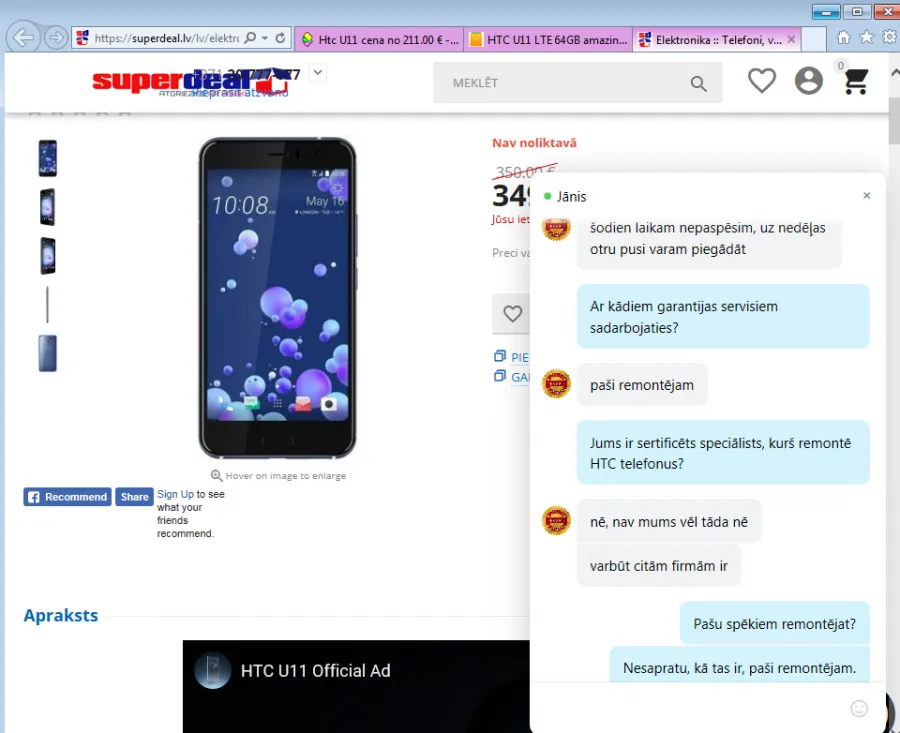Open browser Favorites star icon
This screenshot has height=733, width=900.
(866, 38)
